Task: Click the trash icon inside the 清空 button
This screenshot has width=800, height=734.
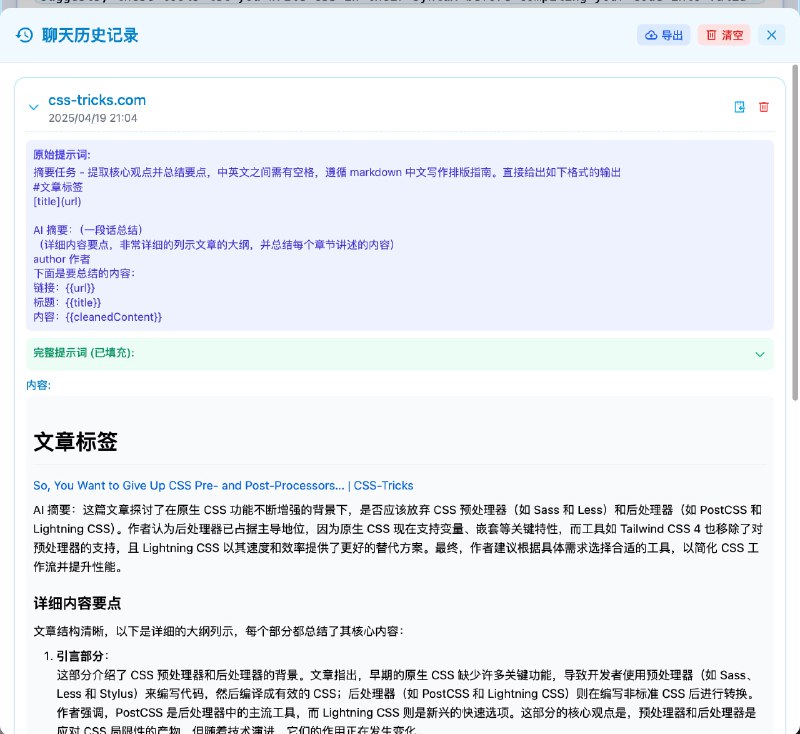Action: tap(712, 34)
